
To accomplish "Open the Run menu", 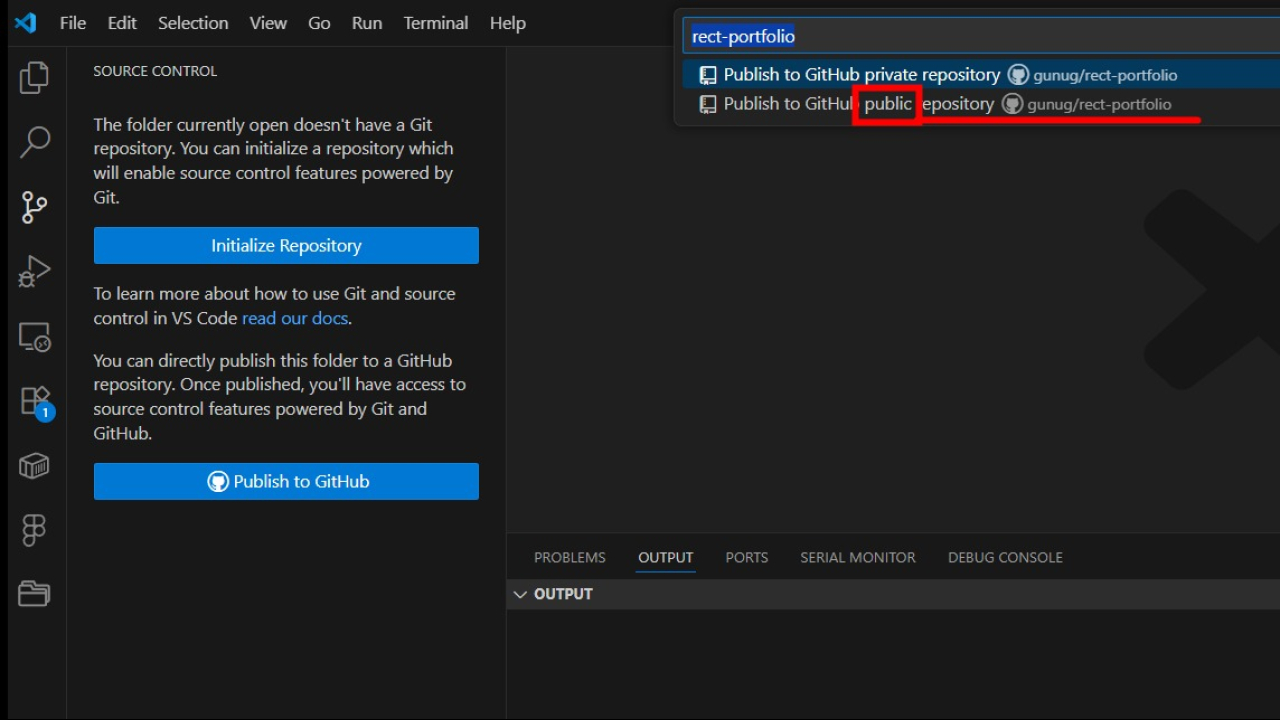I will point(367,23).
